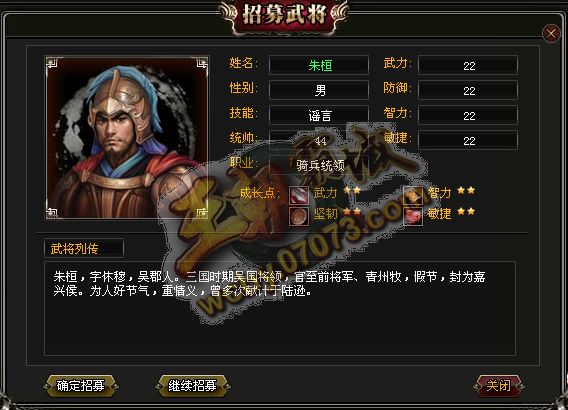This screenshot has height=410, width=568.
Task: Click the 技能 field showing 谣言
Action: (x=319, y=116)
